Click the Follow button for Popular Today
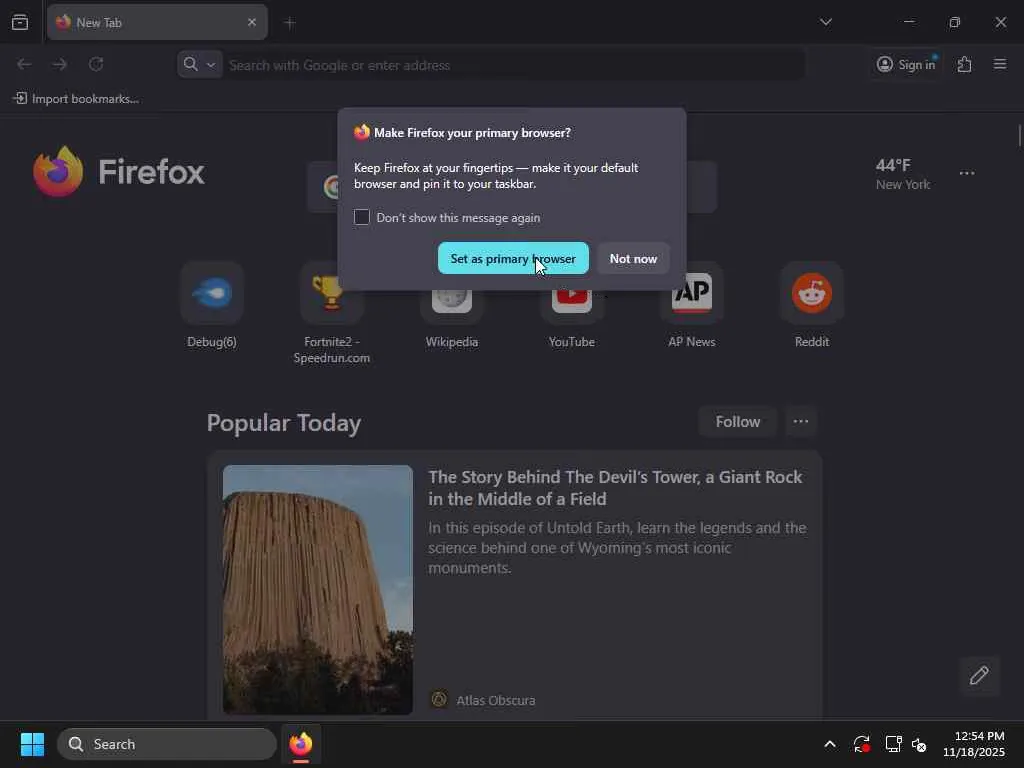Image resolution: width=1024 pixels, height=768 pixels. (x=737, y=422)
